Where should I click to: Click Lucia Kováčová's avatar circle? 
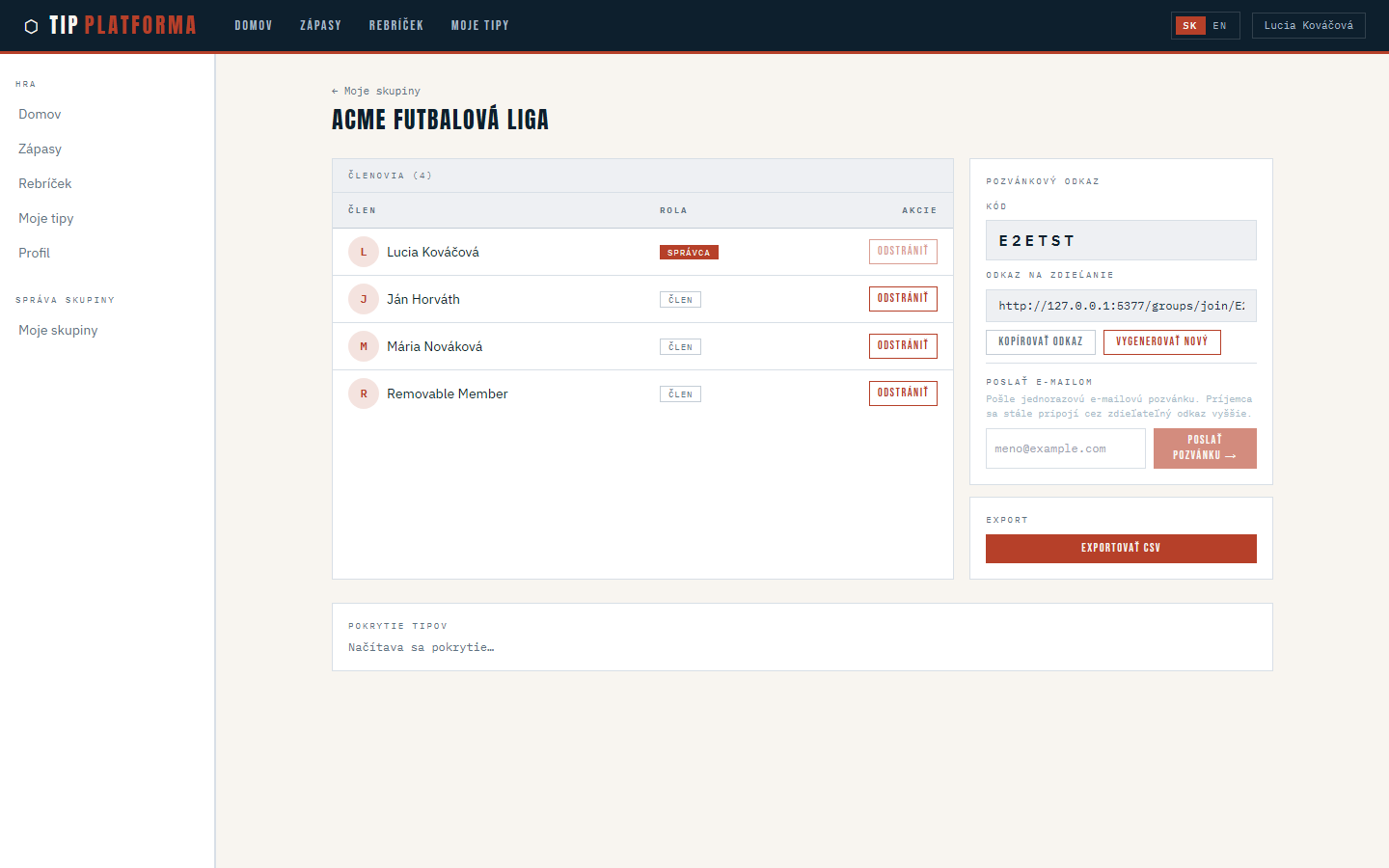[364, 252]
